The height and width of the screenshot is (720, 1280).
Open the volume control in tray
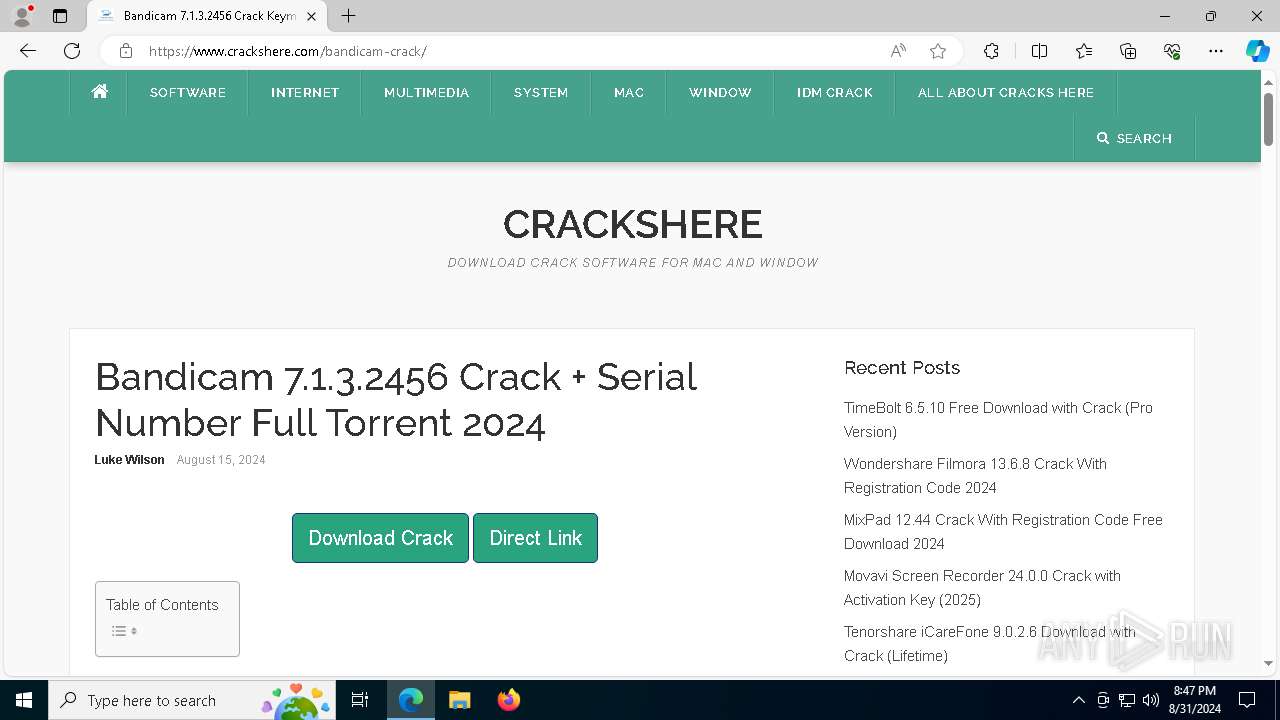click(1150, 700)
